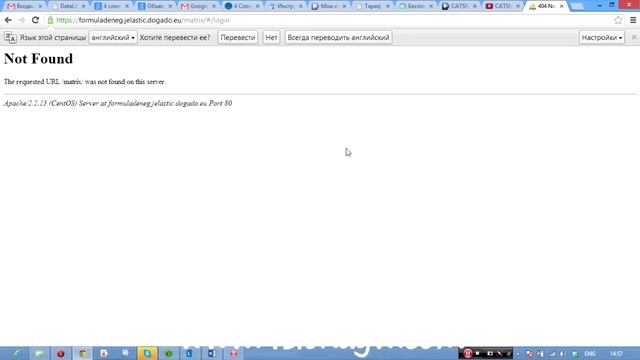The width and height of the screenshot is (640, 360).
Task: Switch to the DataLi tab
Action: [x=67, y=6]
